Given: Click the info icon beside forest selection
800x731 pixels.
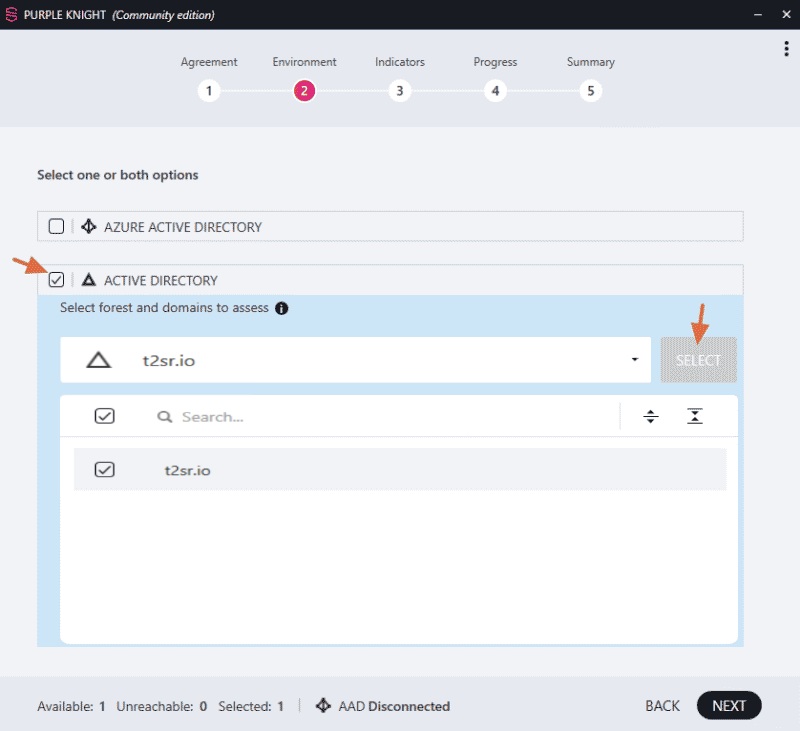Looking at the screenshot, I should coord(282,309).
